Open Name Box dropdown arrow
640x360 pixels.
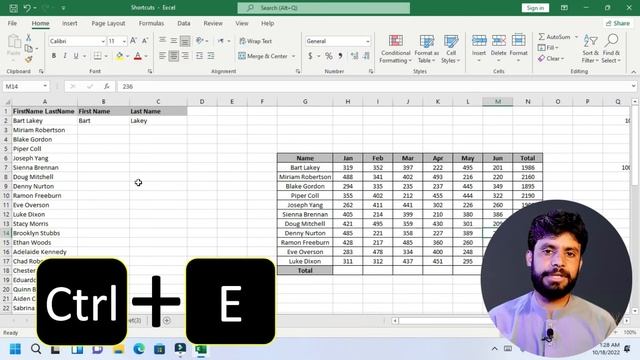[44, 87]
